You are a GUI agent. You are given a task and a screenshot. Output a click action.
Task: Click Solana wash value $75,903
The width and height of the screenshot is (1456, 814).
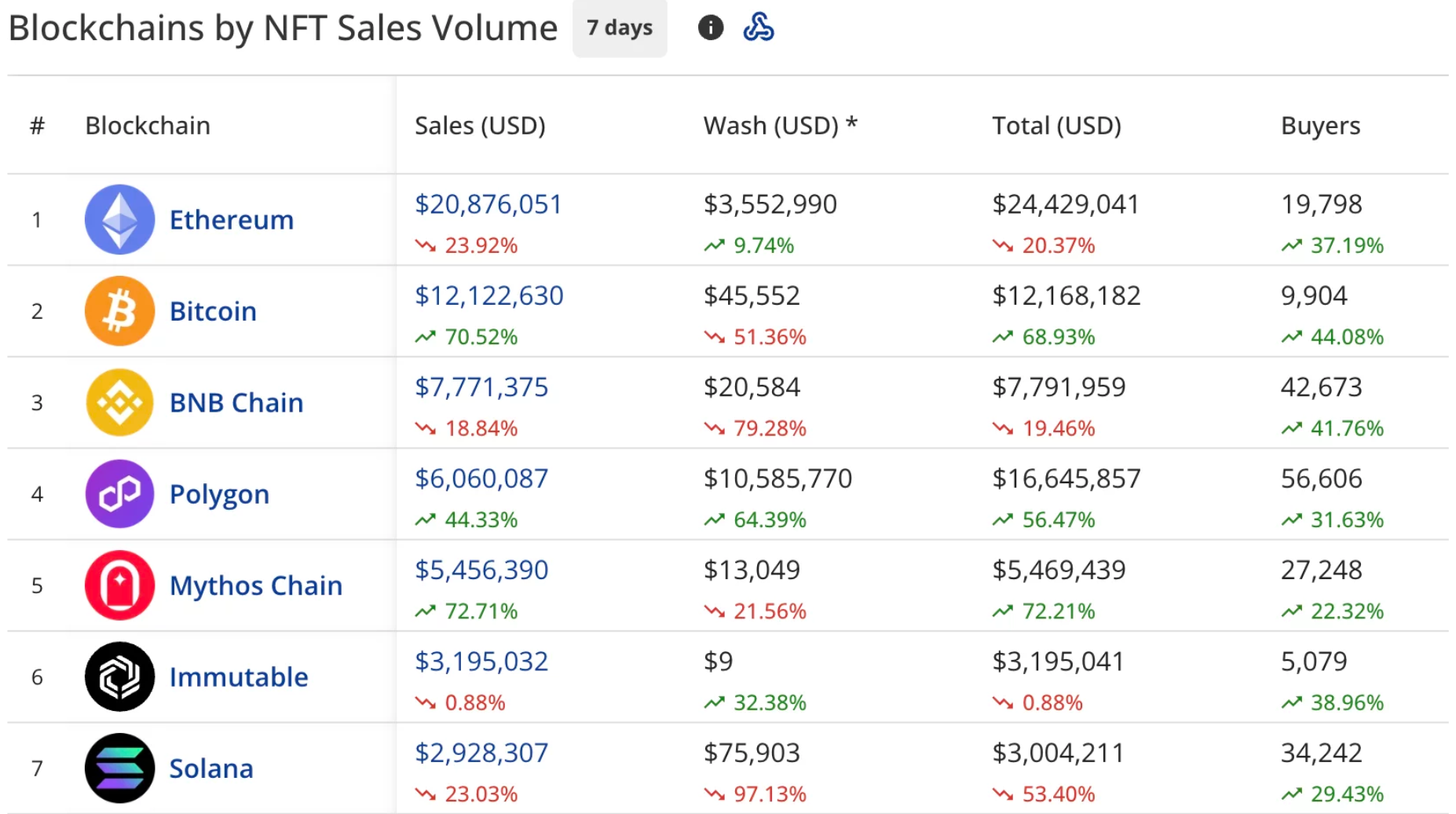click(752, 753)
